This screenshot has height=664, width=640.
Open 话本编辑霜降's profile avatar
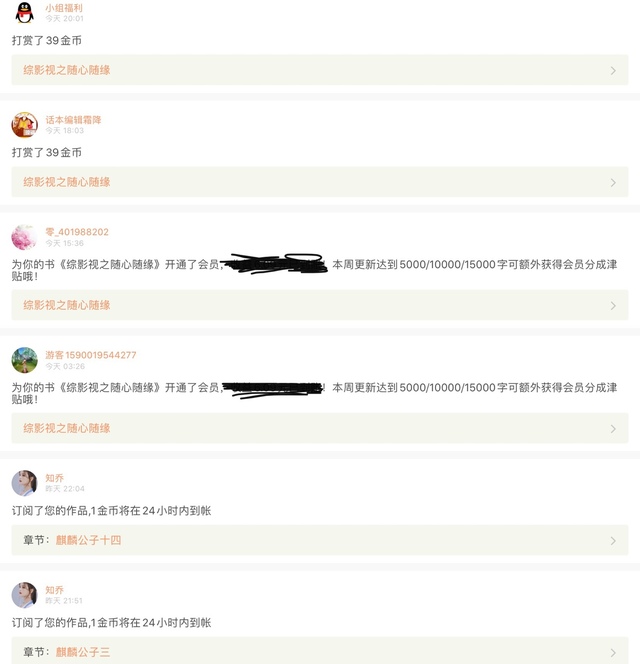tap(24, 125)
